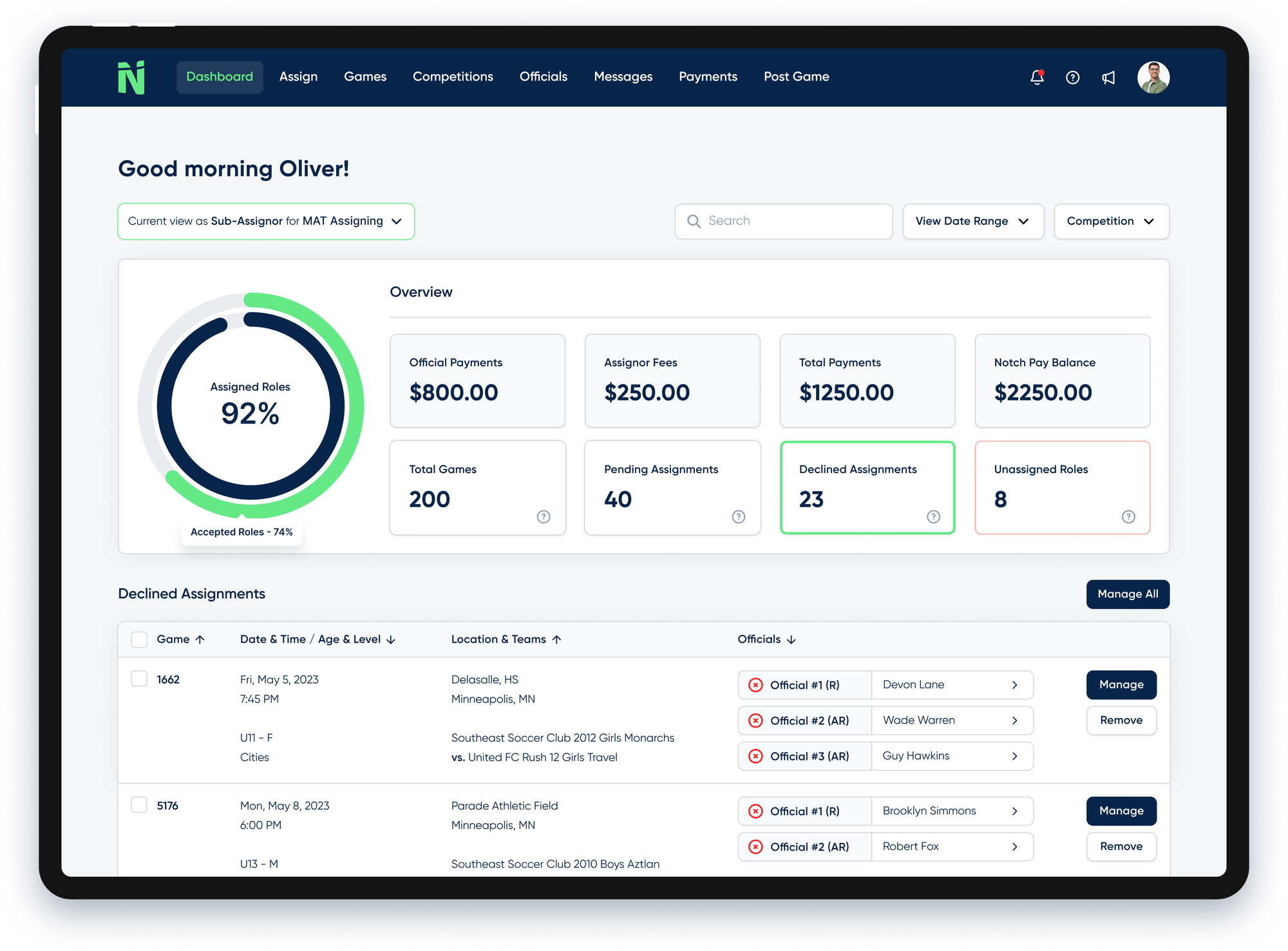This screenshot has height=951, width=1288.
Task: Select the Total Games card
Action: coord(477,487)
